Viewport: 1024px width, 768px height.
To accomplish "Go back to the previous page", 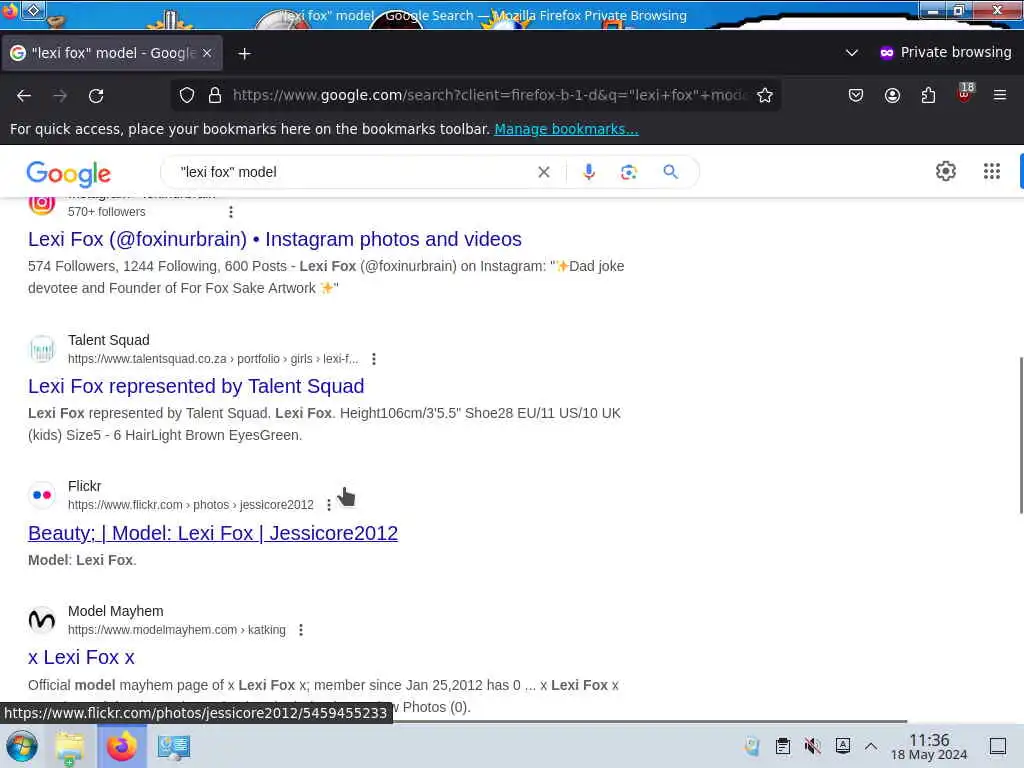I will [24, 96].
